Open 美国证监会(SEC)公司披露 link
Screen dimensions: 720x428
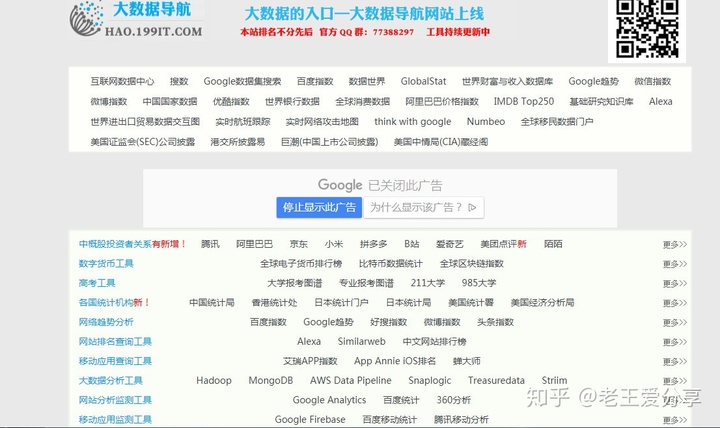[x=143, y=142]
